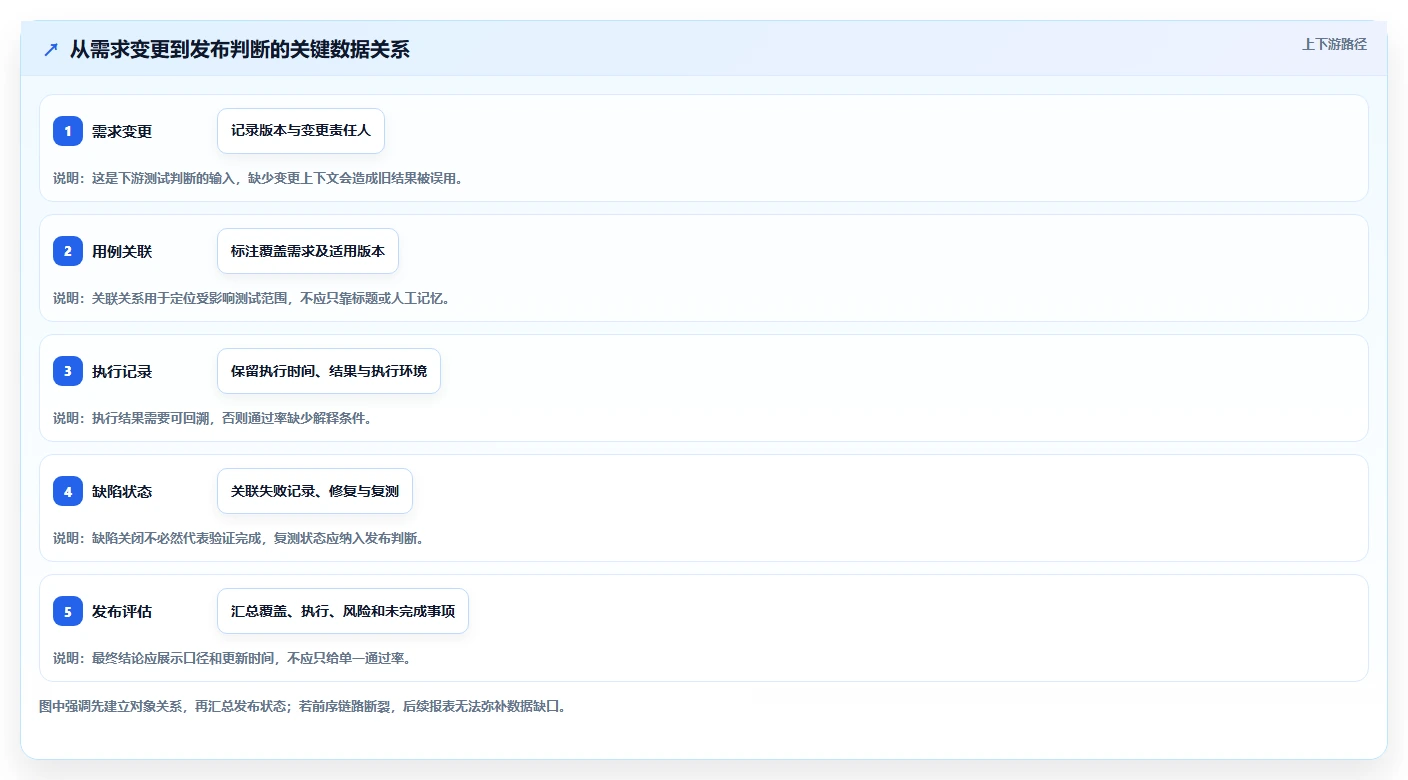Image resolution: width=1408 pixels, height=780 pixels.
Task: Select the 关联失败记录、修复与复测 chip
Action: click(x=315, y=491)
